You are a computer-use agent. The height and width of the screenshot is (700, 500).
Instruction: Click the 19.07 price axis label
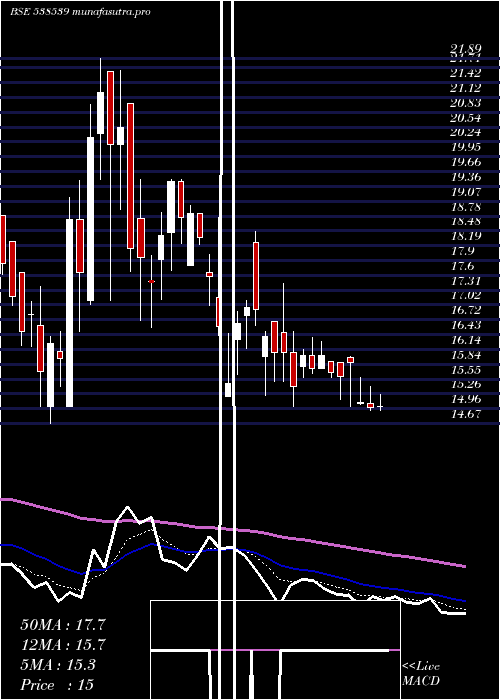tap(466, 192)
